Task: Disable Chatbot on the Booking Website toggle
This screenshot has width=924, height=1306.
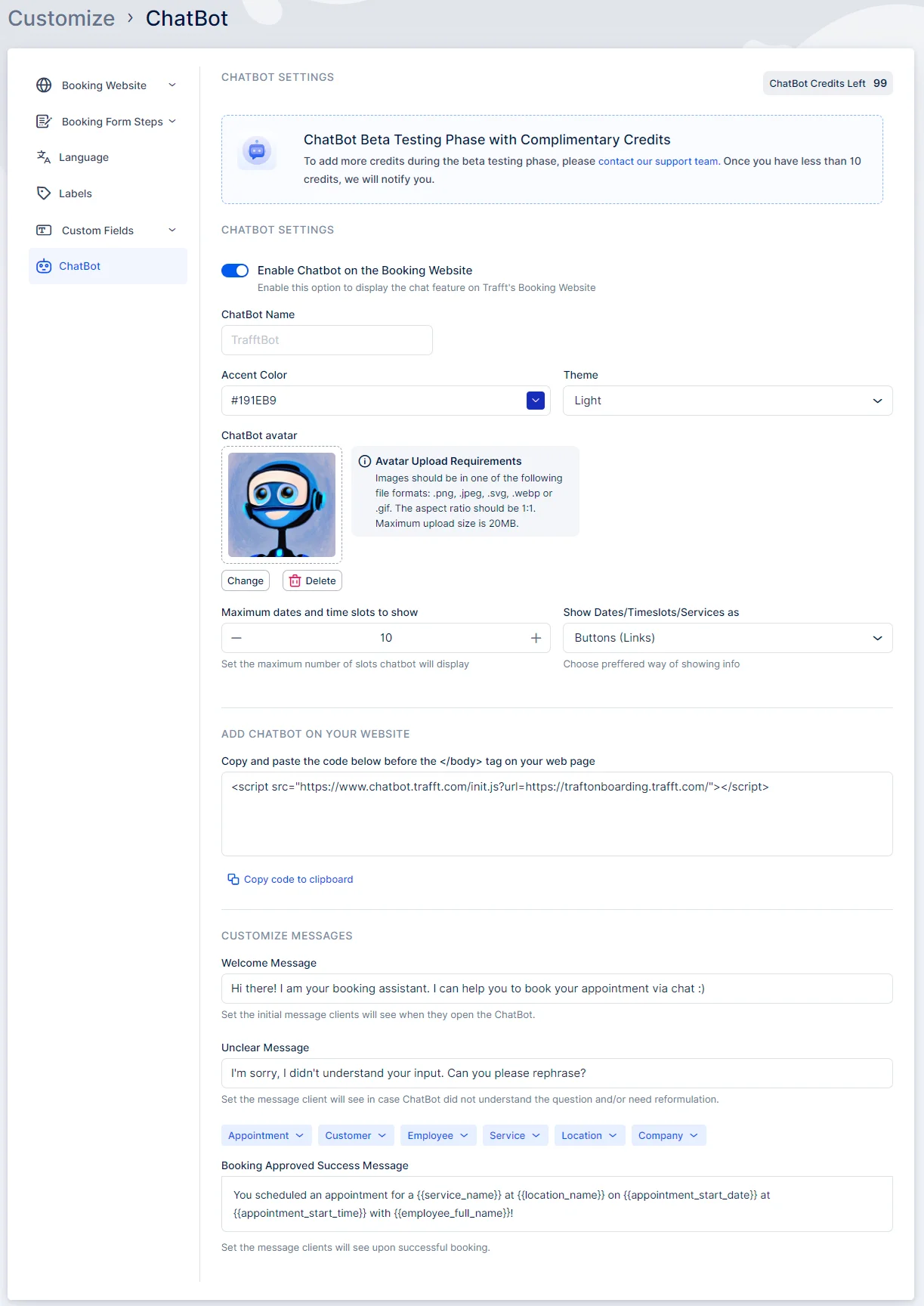Action: [x=235, y=271]
